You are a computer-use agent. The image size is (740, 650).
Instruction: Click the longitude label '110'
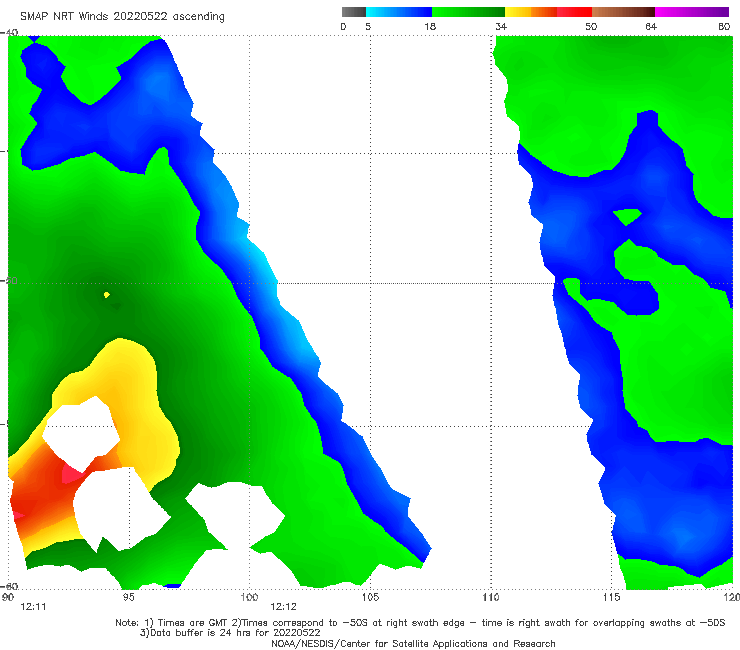pos(491,597)
